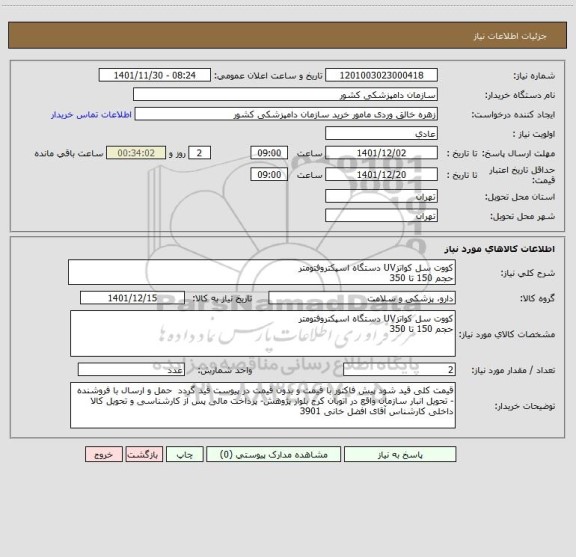The height and width of the screenshot is (557, 576).
Task: Click label حداقل تاریخ اعتبار قیمت
Action: click(522, 175)
